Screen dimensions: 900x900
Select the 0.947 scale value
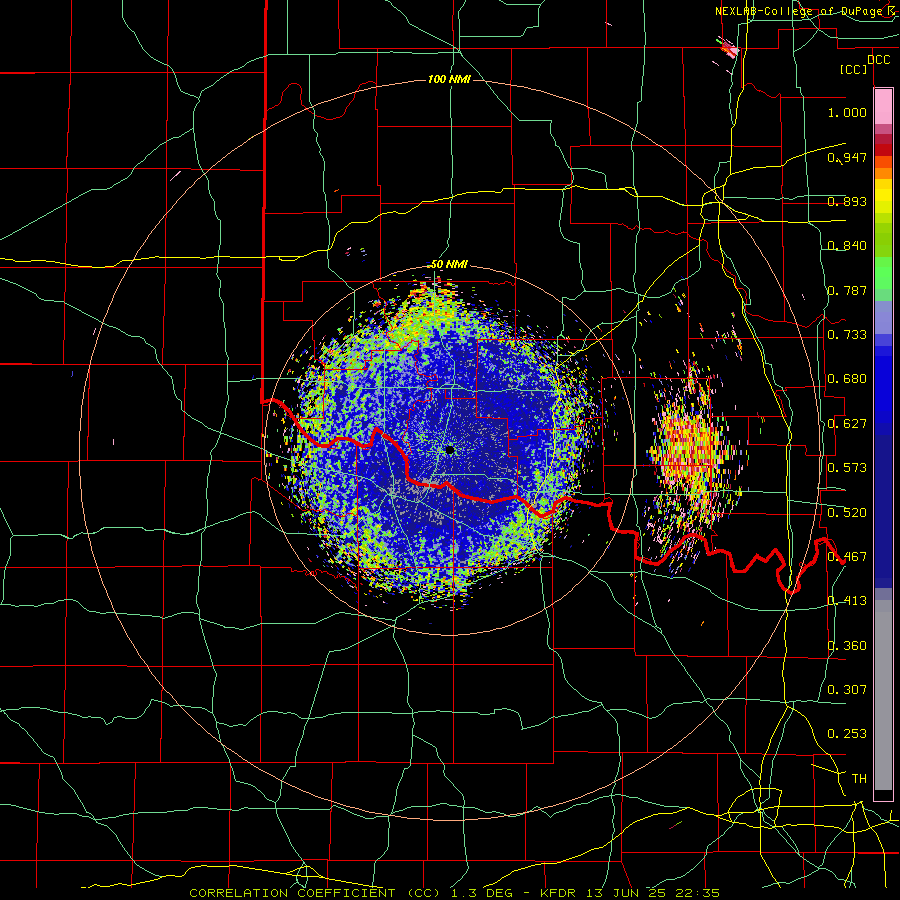point(847,157)
